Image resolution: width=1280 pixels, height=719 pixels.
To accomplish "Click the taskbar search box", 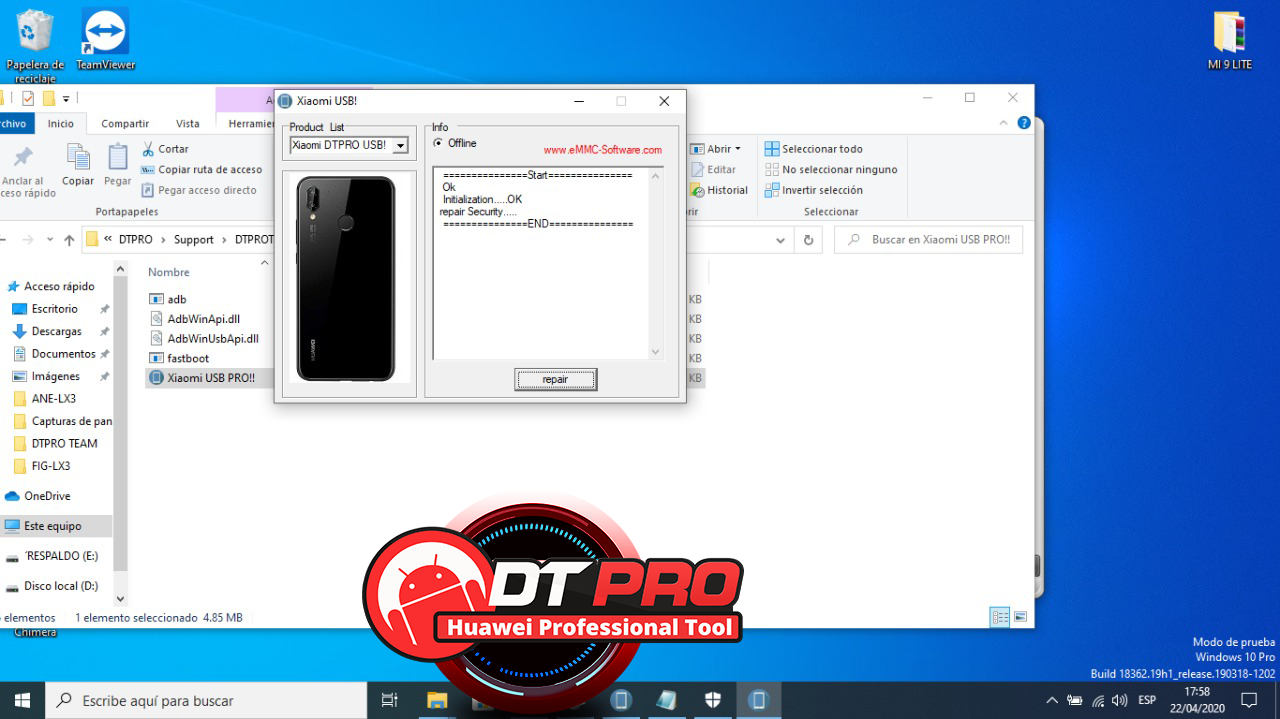I will pos(207,700).
